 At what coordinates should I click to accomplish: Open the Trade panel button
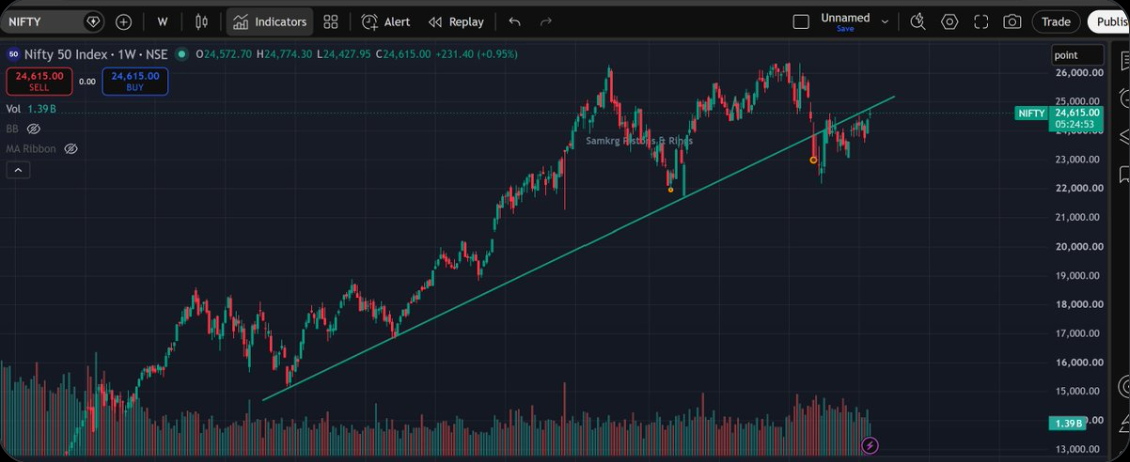pyautogui.click(x=1056, y=22)
